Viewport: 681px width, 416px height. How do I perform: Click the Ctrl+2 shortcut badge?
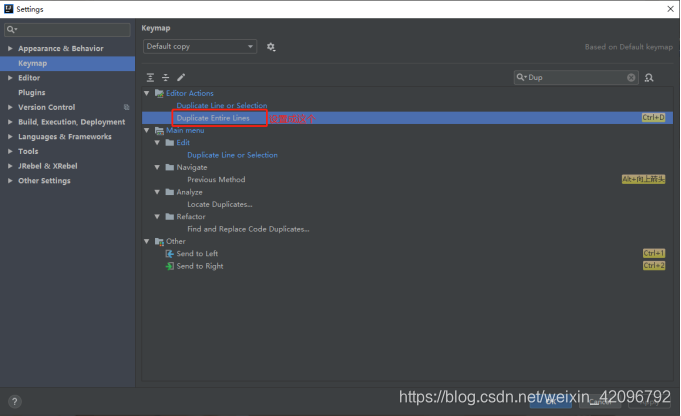click(x=654, y=265)
